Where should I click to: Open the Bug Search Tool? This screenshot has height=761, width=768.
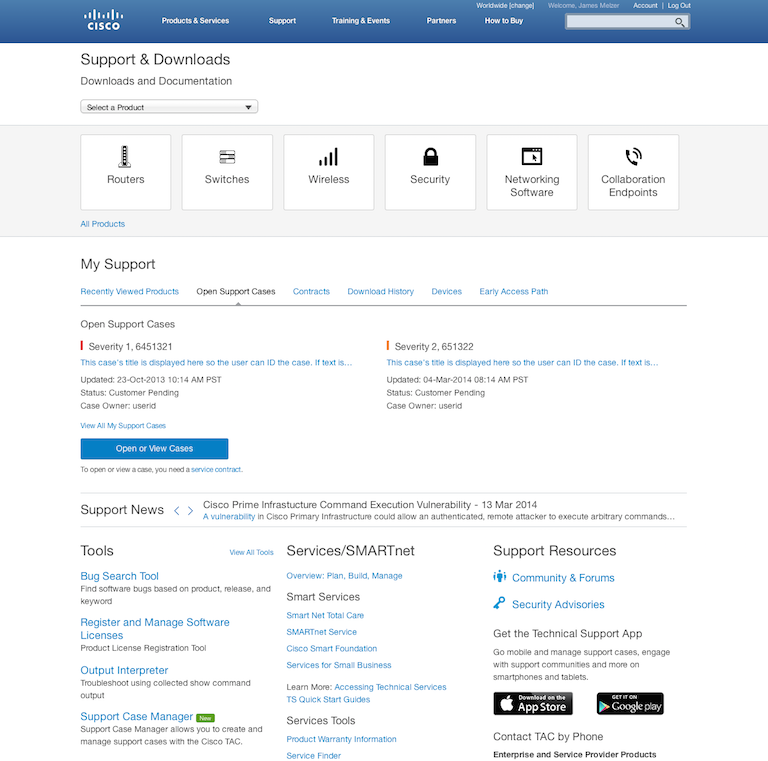click(120, 576)
